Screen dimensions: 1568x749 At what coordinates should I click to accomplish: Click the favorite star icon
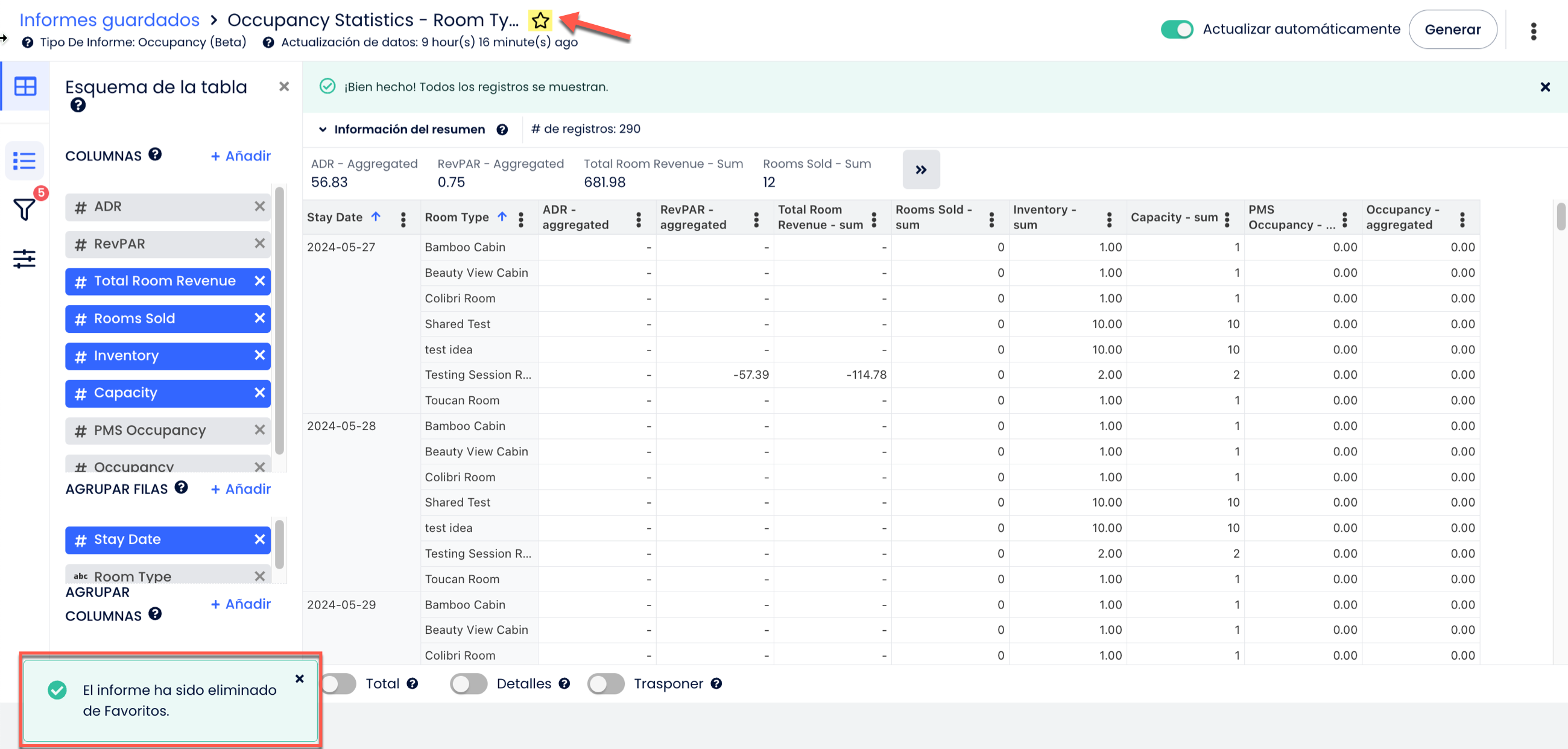coord(540,21)
